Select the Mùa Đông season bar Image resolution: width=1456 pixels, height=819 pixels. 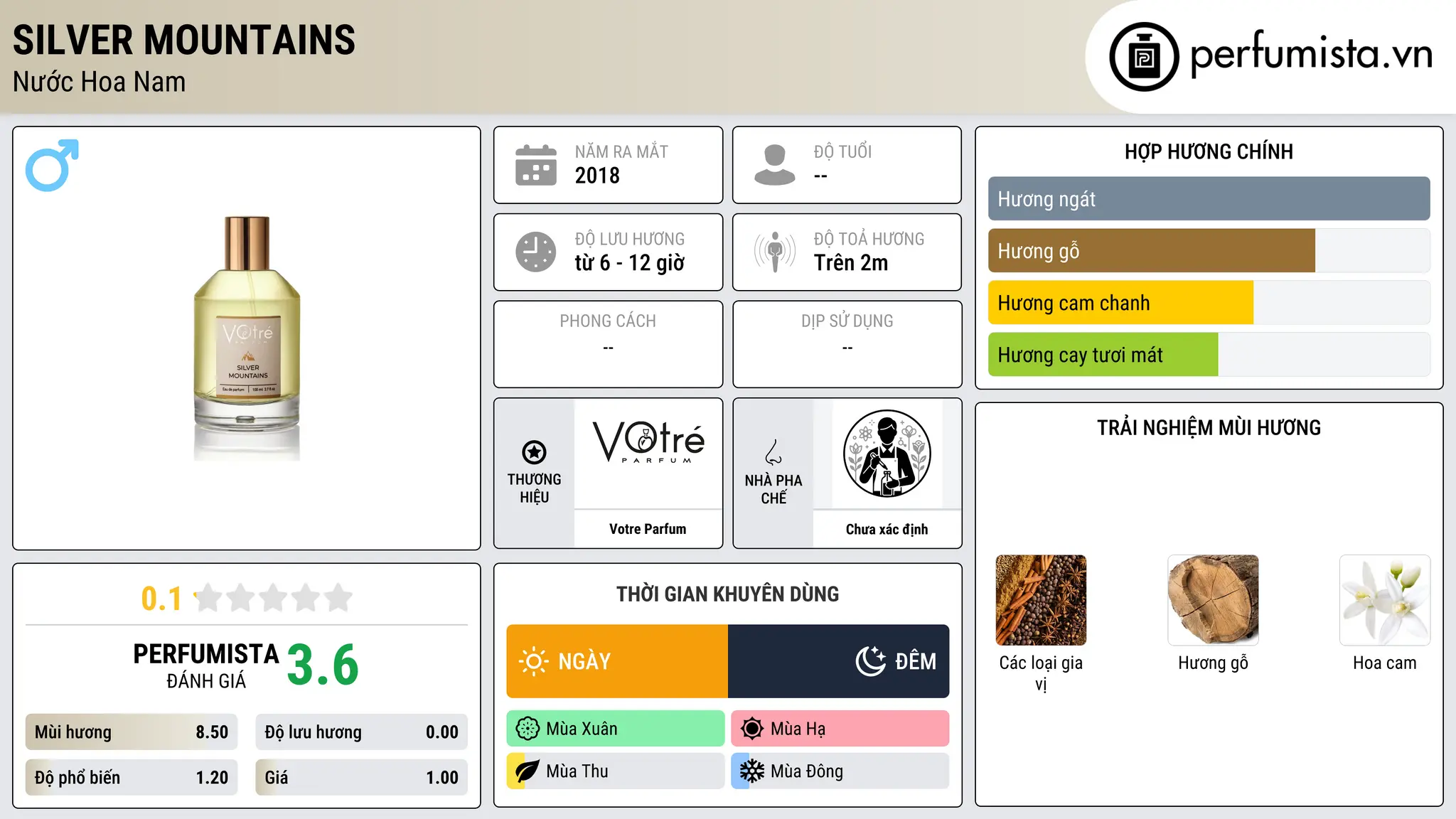click(840, 771)
